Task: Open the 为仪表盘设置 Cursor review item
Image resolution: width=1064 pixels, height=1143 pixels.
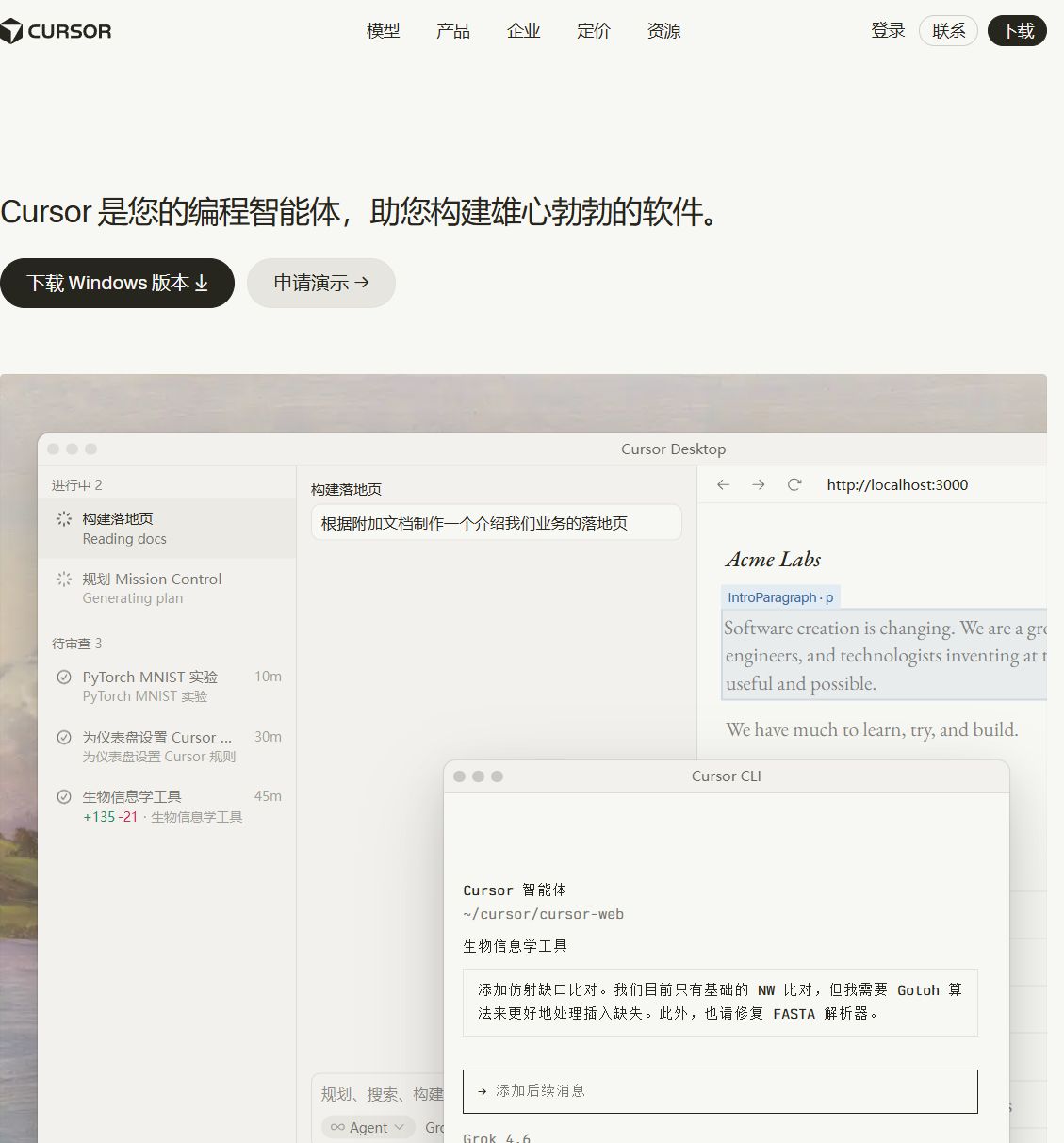Action: pyautogui.click(x=167, y=746)
